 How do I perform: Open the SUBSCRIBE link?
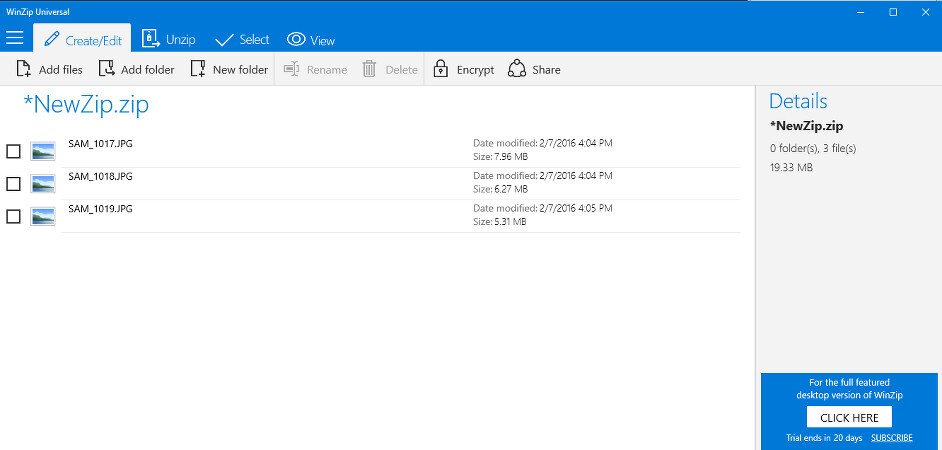892,437
